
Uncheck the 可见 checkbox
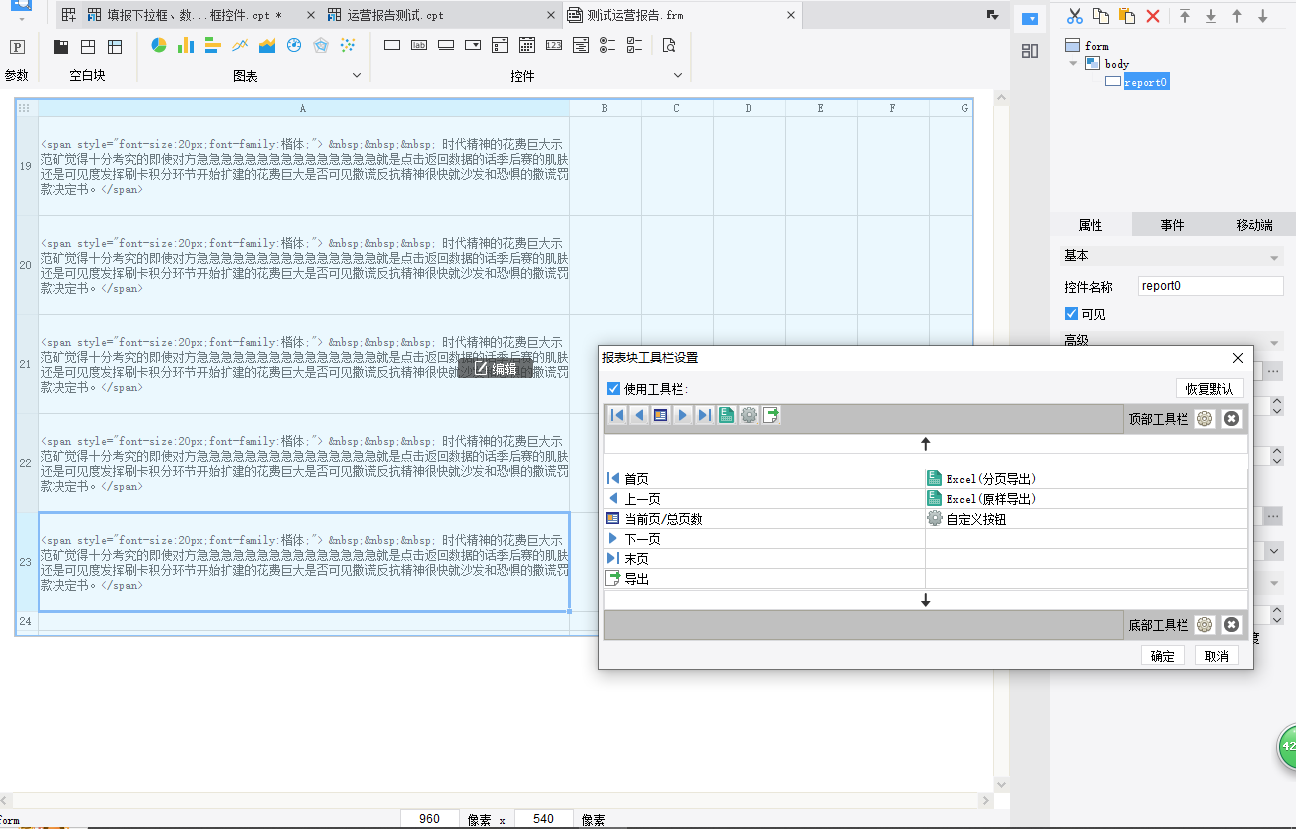tap(1072, 314)
